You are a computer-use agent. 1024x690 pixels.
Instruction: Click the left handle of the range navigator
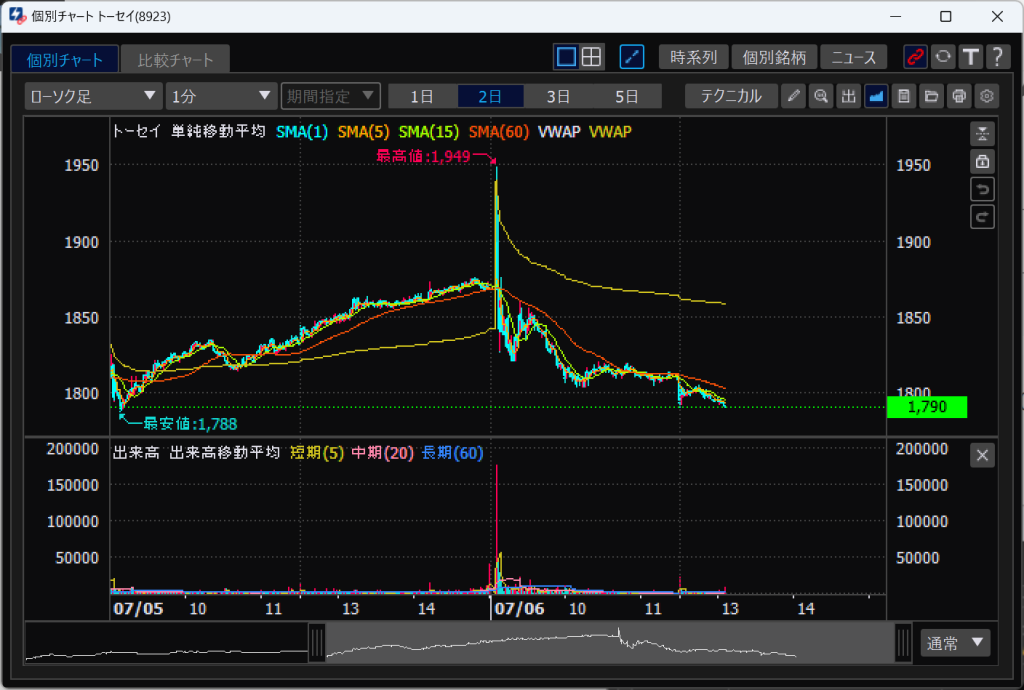[317, 643]
